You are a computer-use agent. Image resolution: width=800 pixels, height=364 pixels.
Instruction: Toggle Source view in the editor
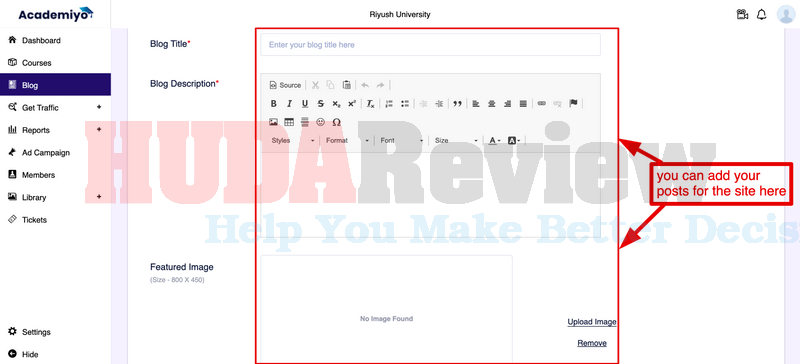coord(286,85)
